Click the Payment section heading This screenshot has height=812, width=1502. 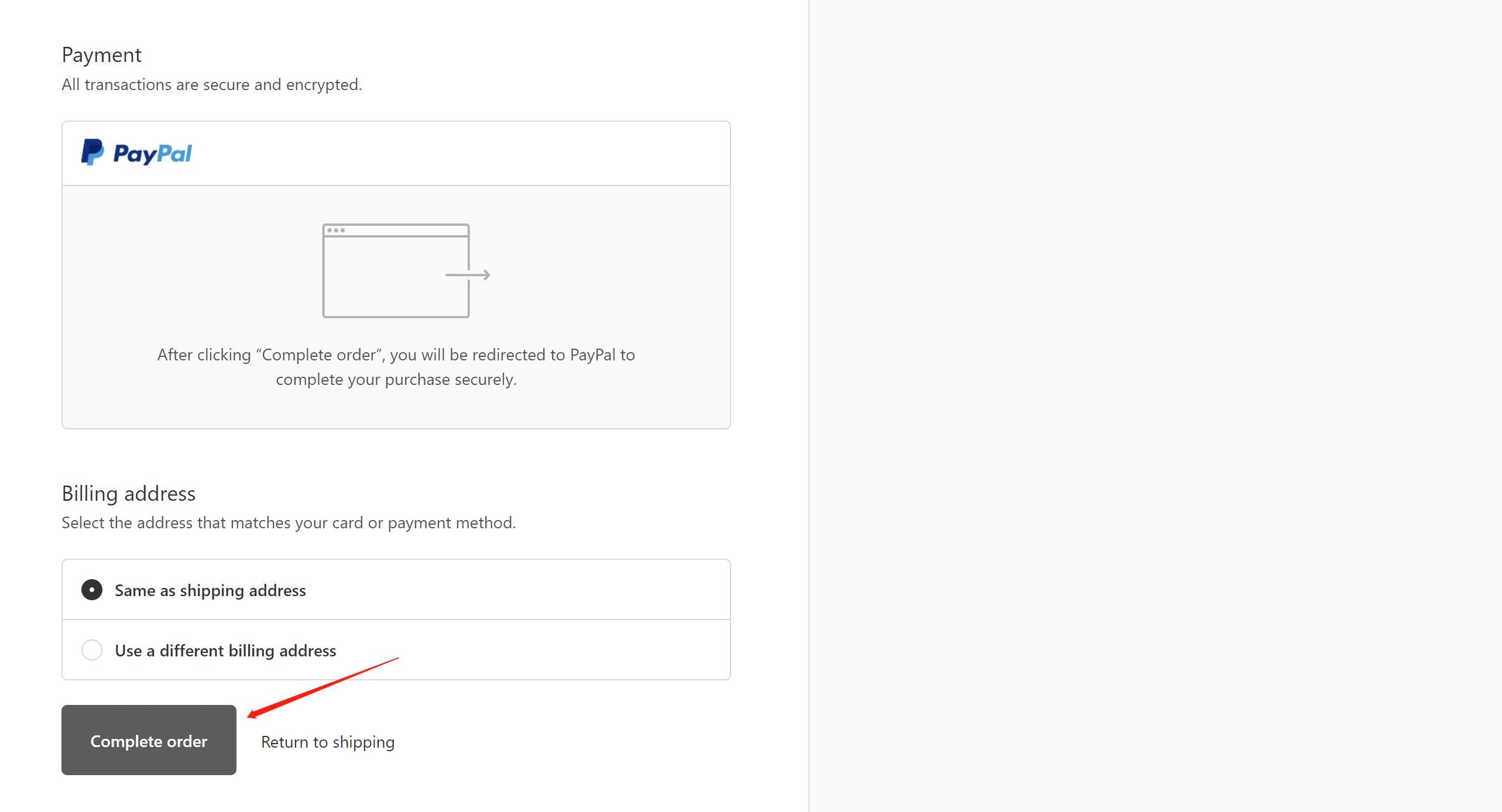pos(101,55)
